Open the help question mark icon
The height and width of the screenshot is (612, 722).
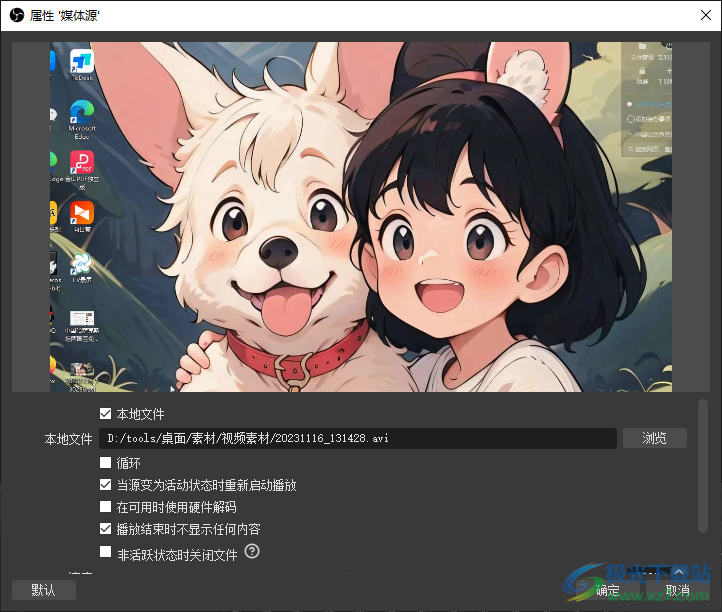(252, 551)
